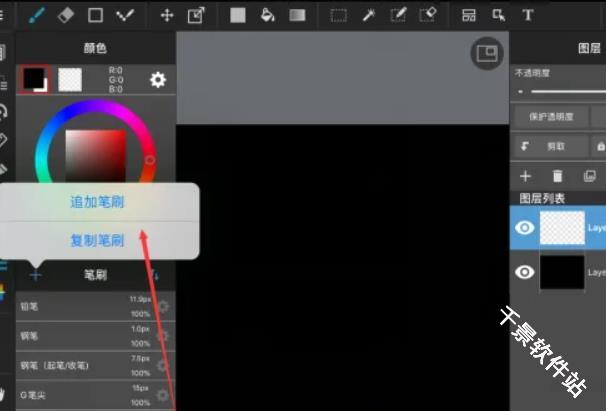Toggle 剪取 clipping option
The height and width of the screenshot is (411, 606).
[551, 147]
